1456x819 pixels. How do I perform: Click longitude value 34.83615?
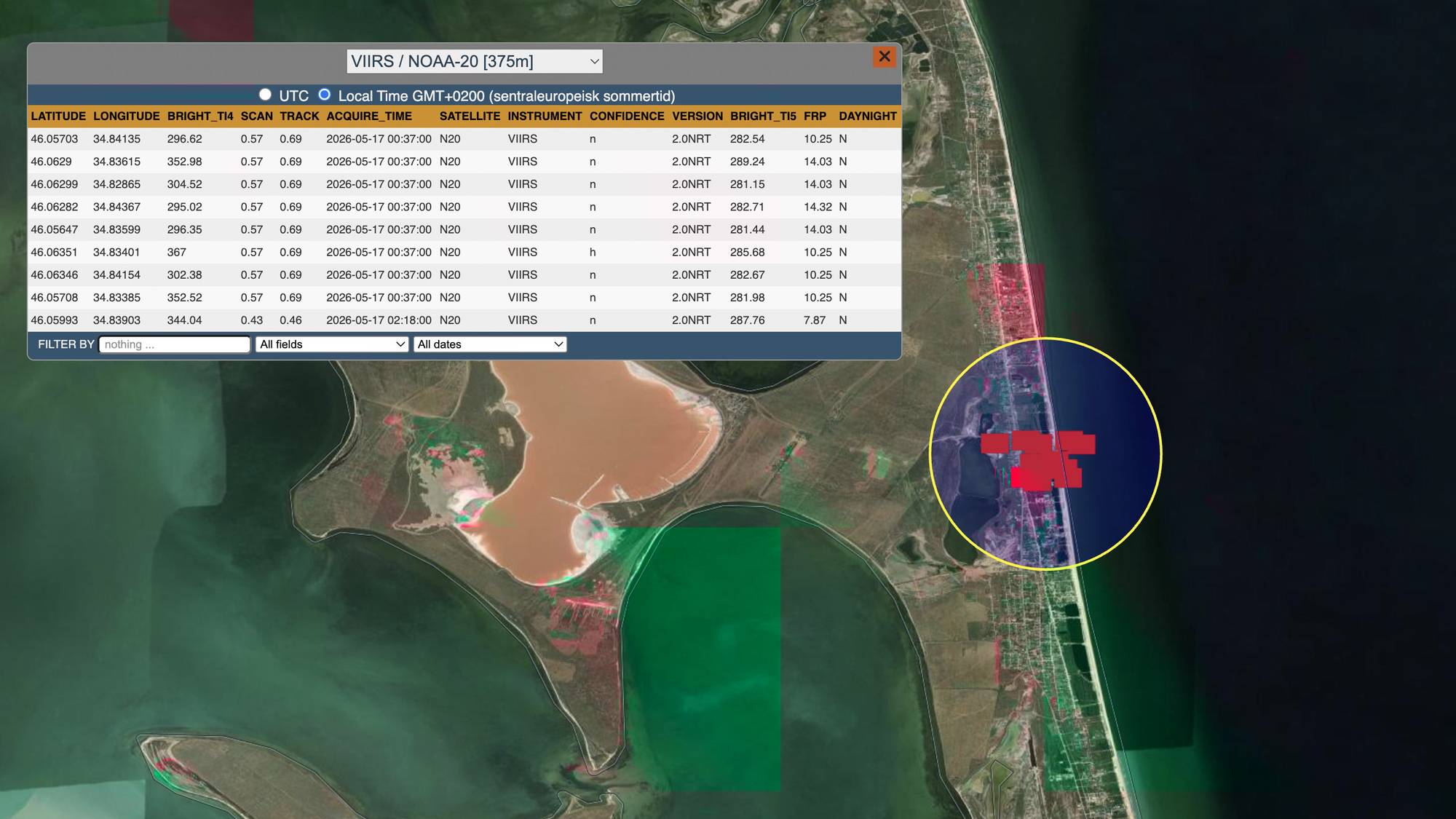click(116, 162)
